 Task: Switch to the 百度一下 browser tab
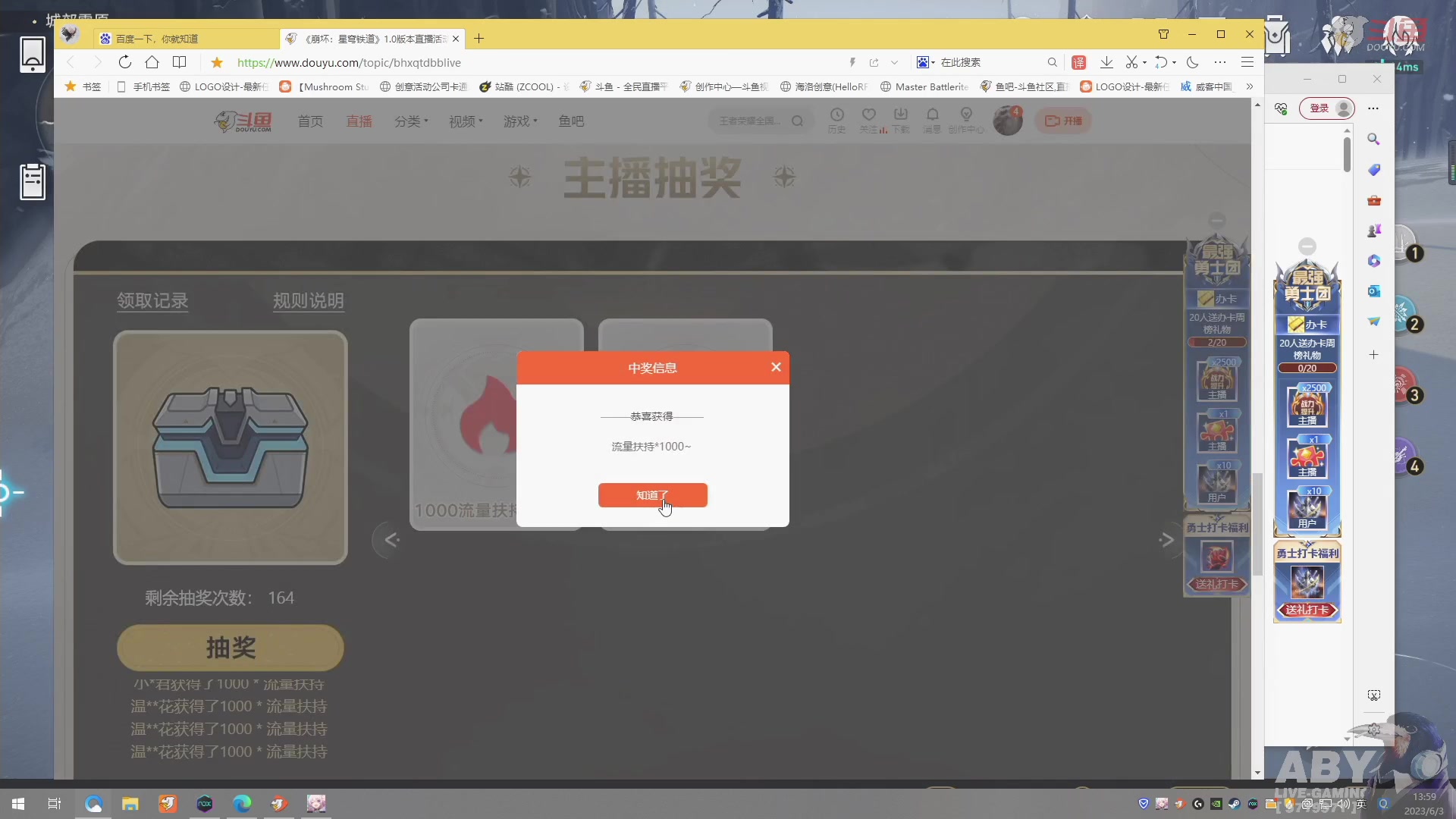pos(186,39)
